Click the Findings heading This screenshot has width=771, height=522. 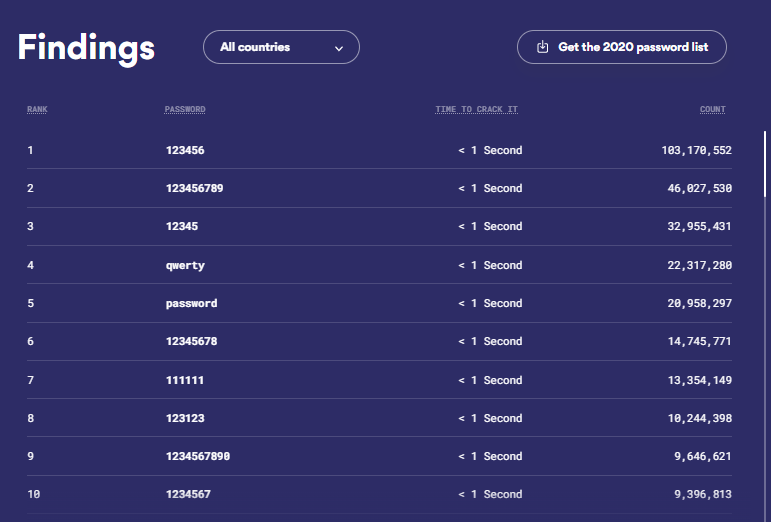tap(86, 47)
